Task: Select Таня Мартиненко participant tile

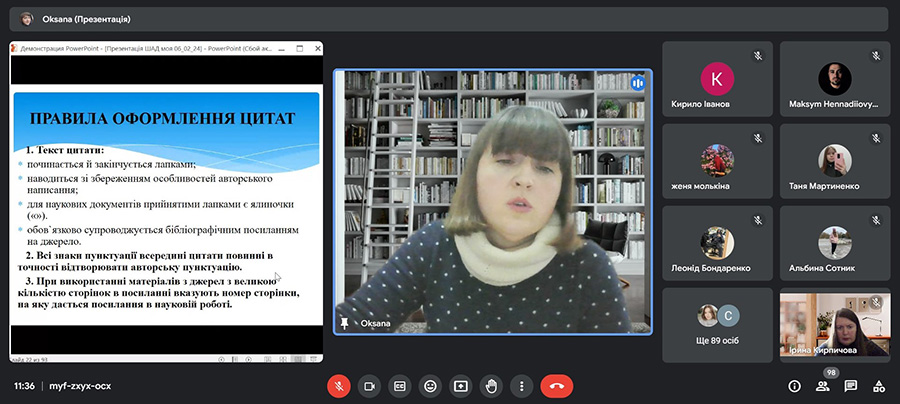Action: pyautogui.click(x=835, y=161)
